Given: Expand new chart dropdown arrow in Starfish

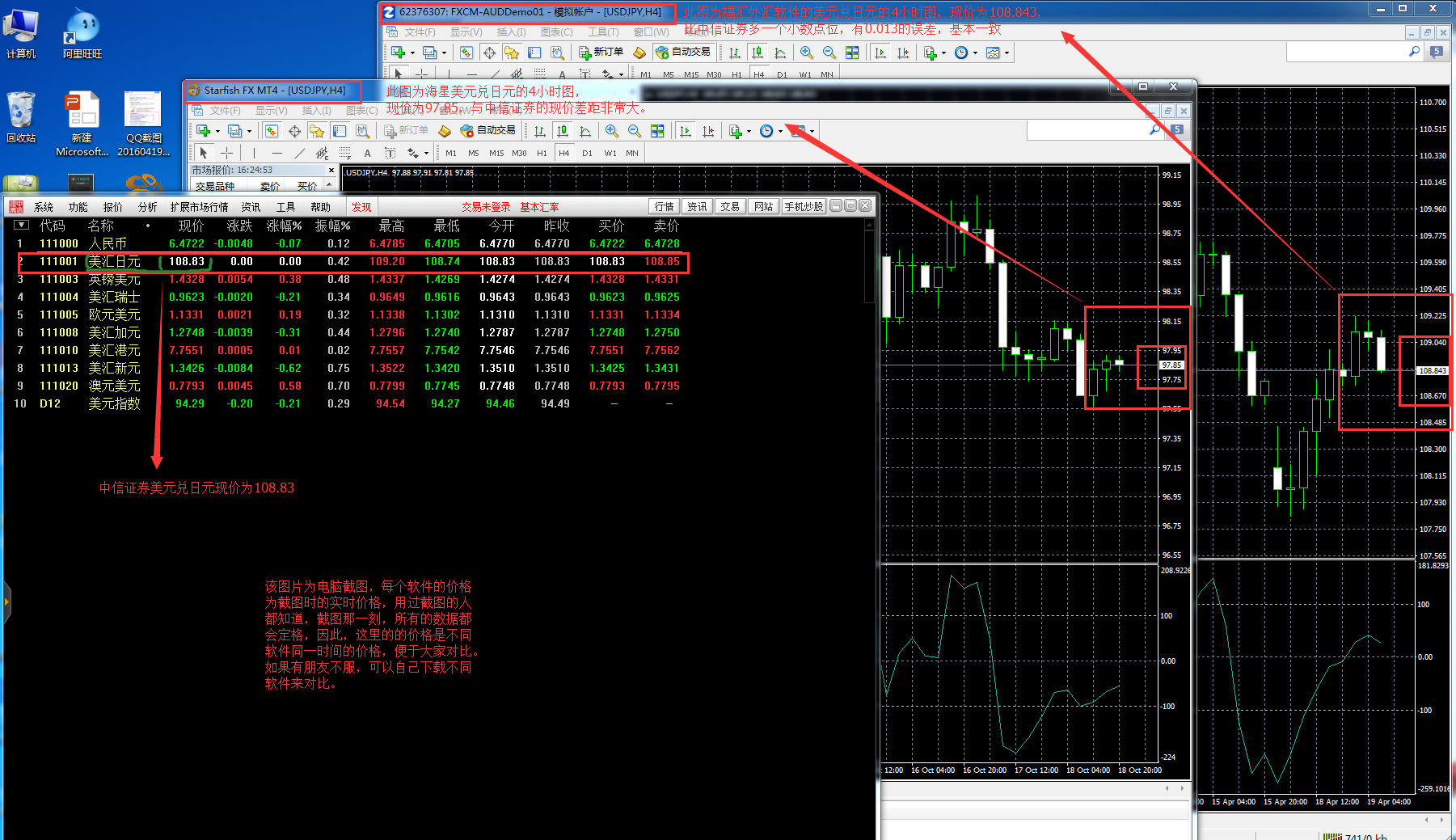Looking at the screenshot, I should (x=217, y=132).
